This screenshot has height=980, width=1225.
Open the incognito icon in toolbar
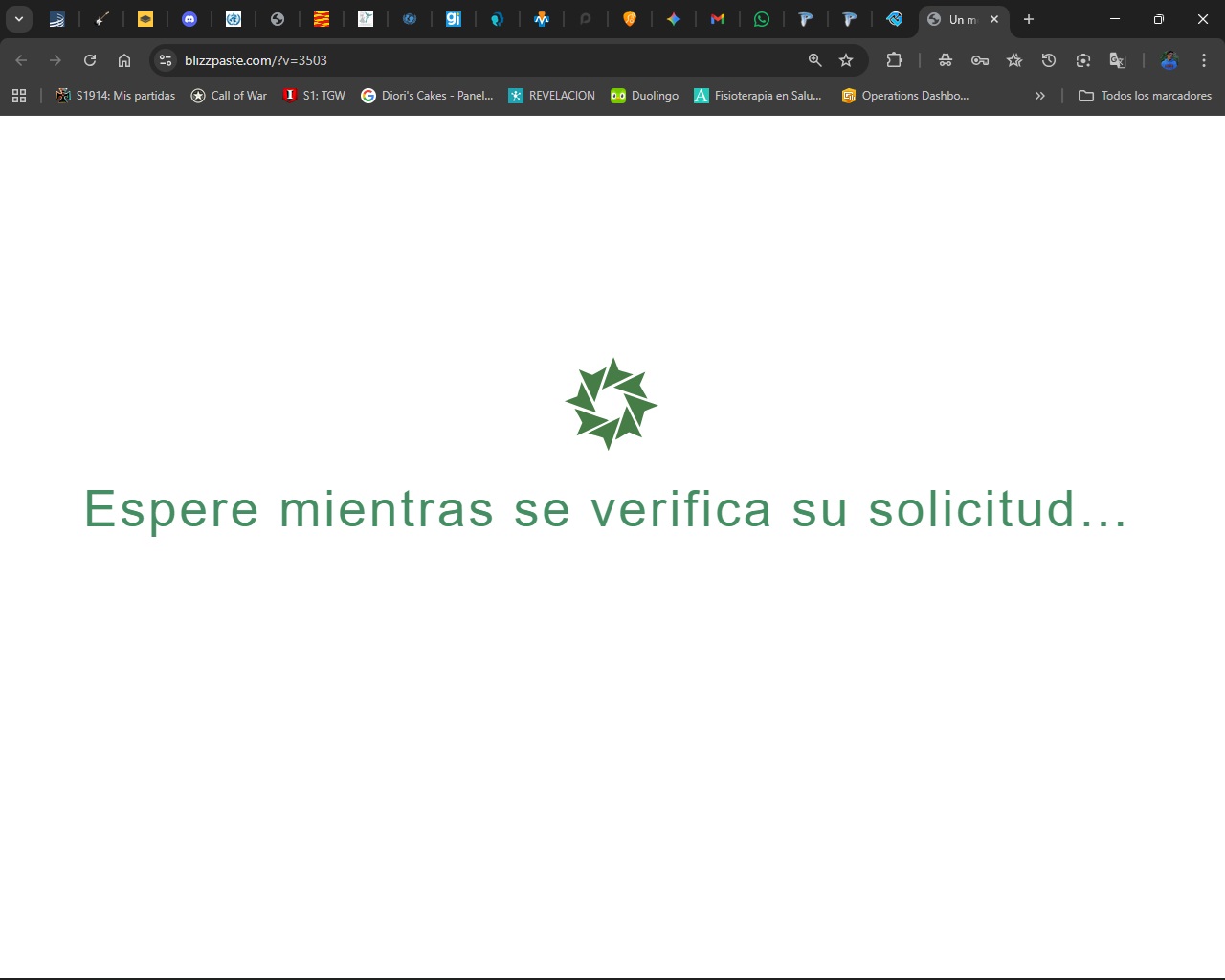[945, 60]
